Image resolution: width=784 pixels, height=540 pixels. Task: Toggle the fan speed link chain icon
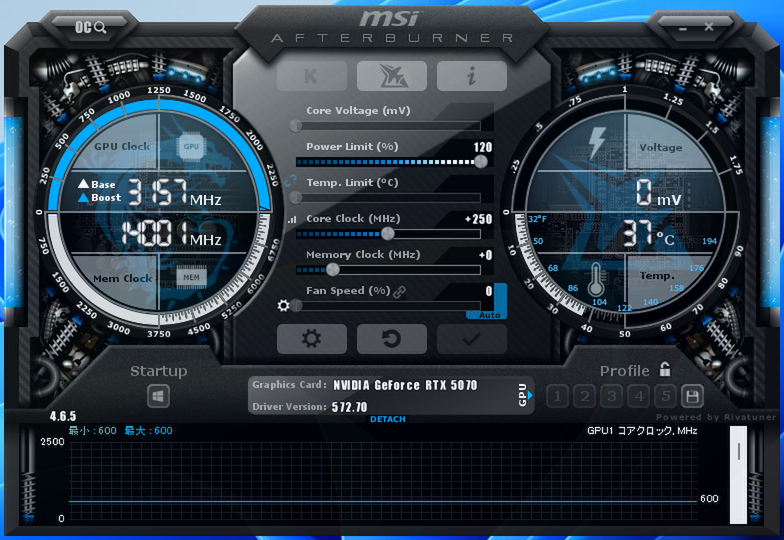point(399,292)
